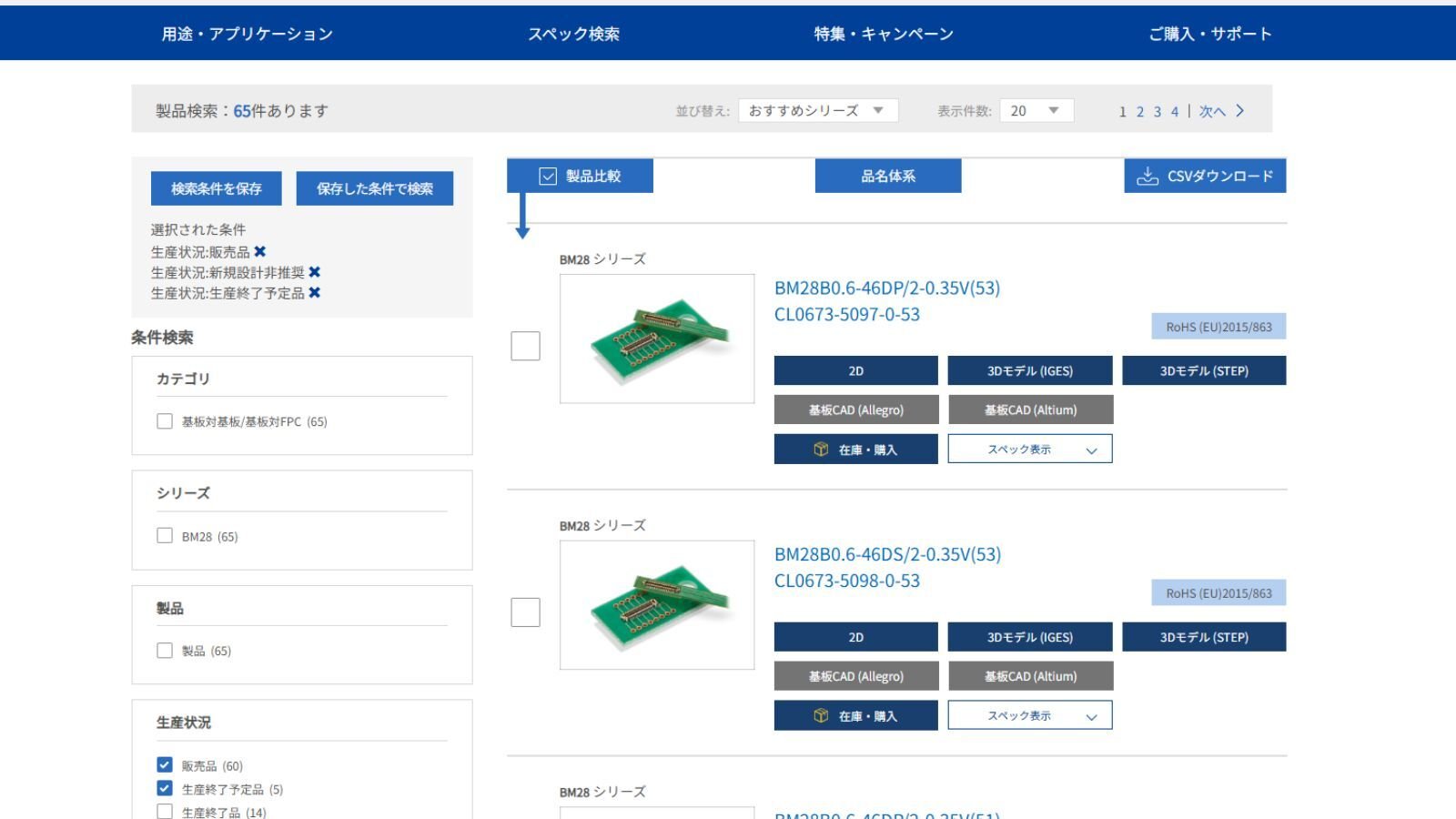This screenshot has width=1456, height=819.
Task: Click the 検索条件を保存 button
Action: (217, 188)
